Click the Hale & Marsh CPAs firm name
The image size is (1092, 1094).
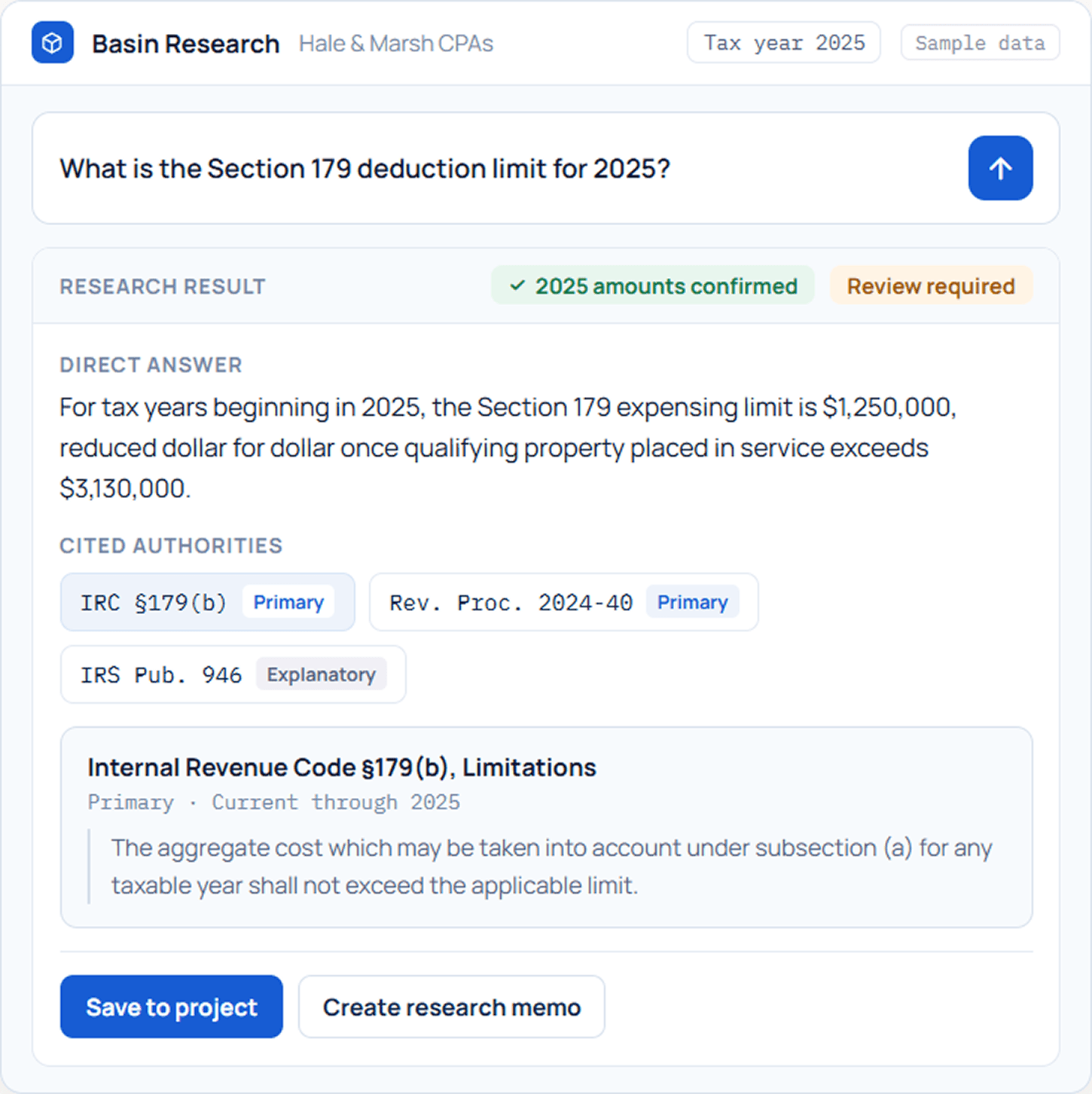pos(396,44)
